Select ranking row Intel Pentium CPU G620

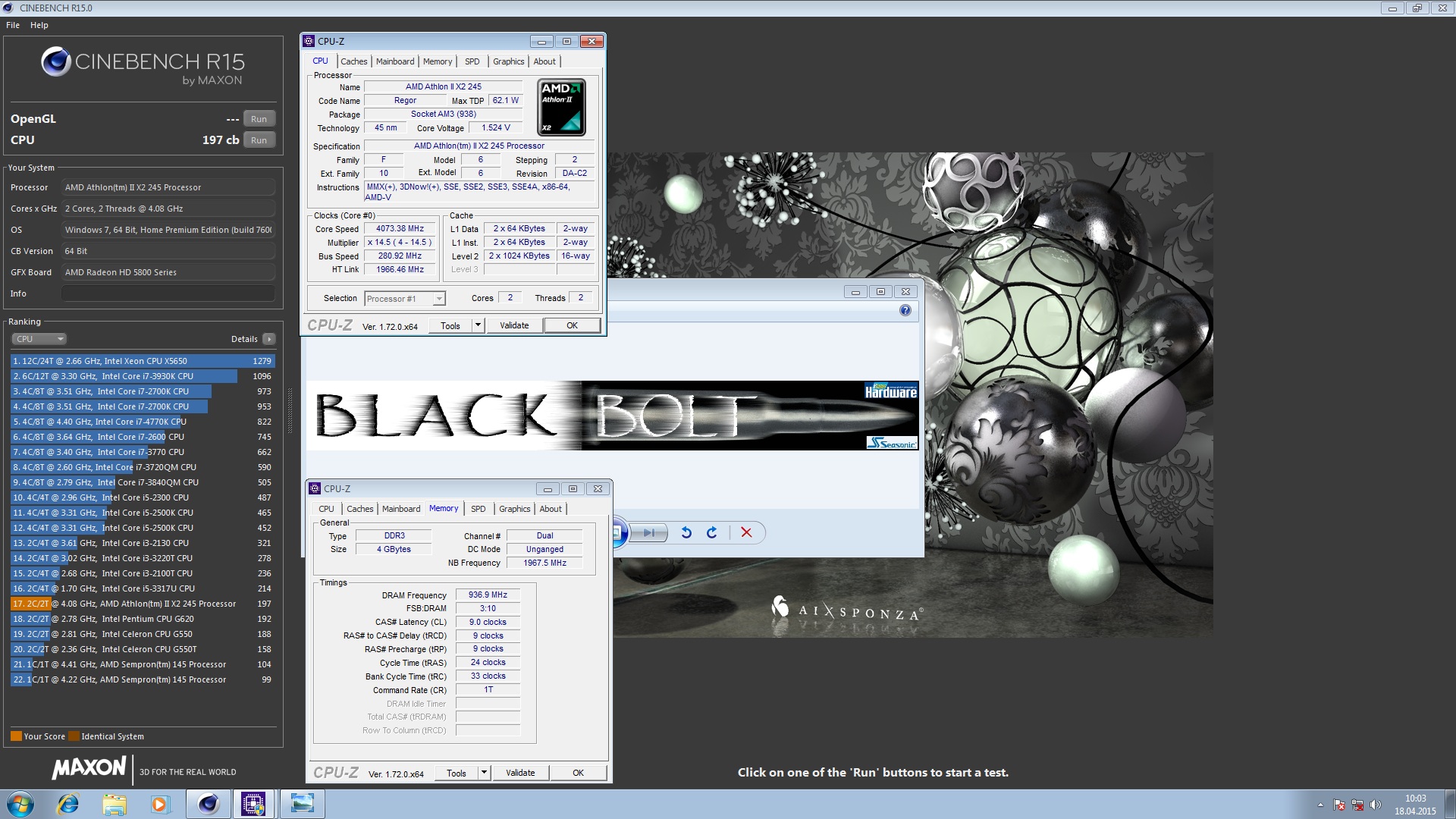tap(143, 619)
